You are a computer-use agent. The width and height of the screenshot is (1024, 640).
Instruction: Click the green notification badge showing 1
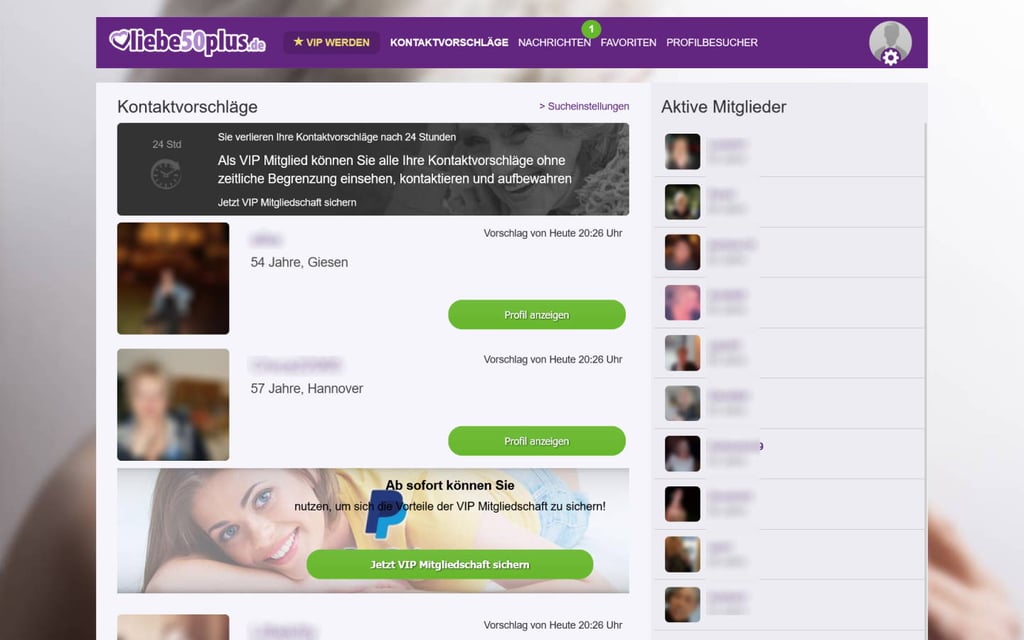(591, 29)
